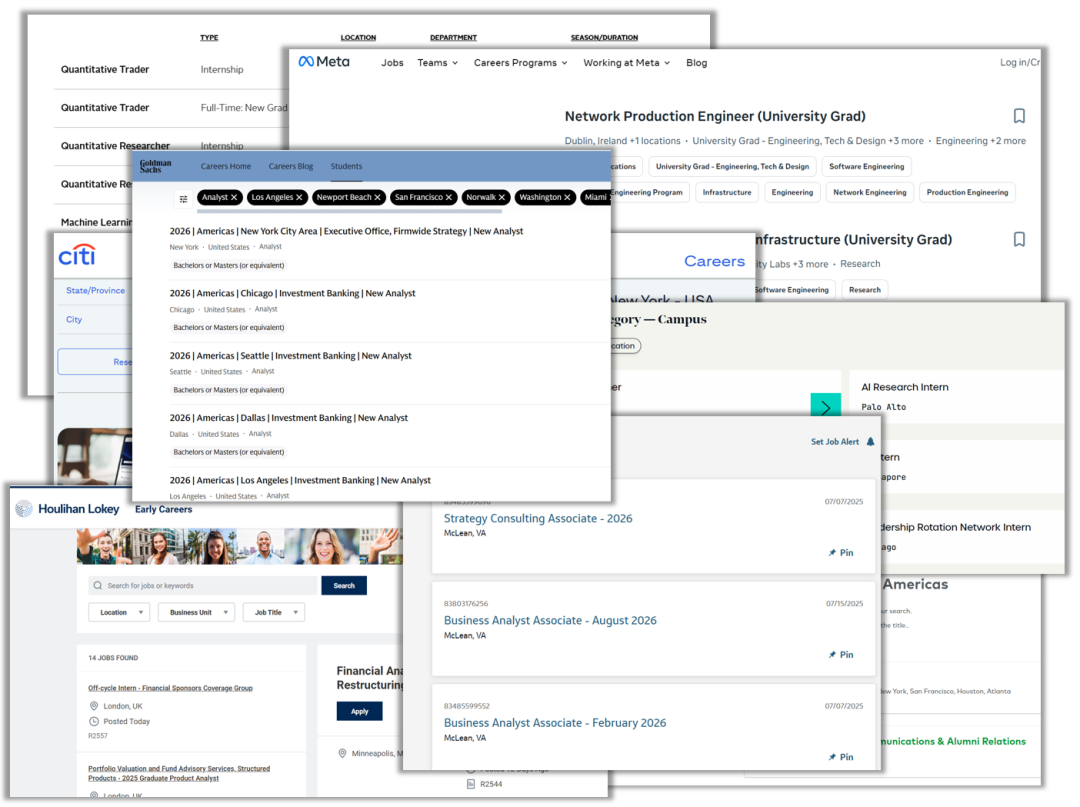Open the Communications & Alumni Relations link
Screen dimensions: 1080x807
tap(954, 742)
